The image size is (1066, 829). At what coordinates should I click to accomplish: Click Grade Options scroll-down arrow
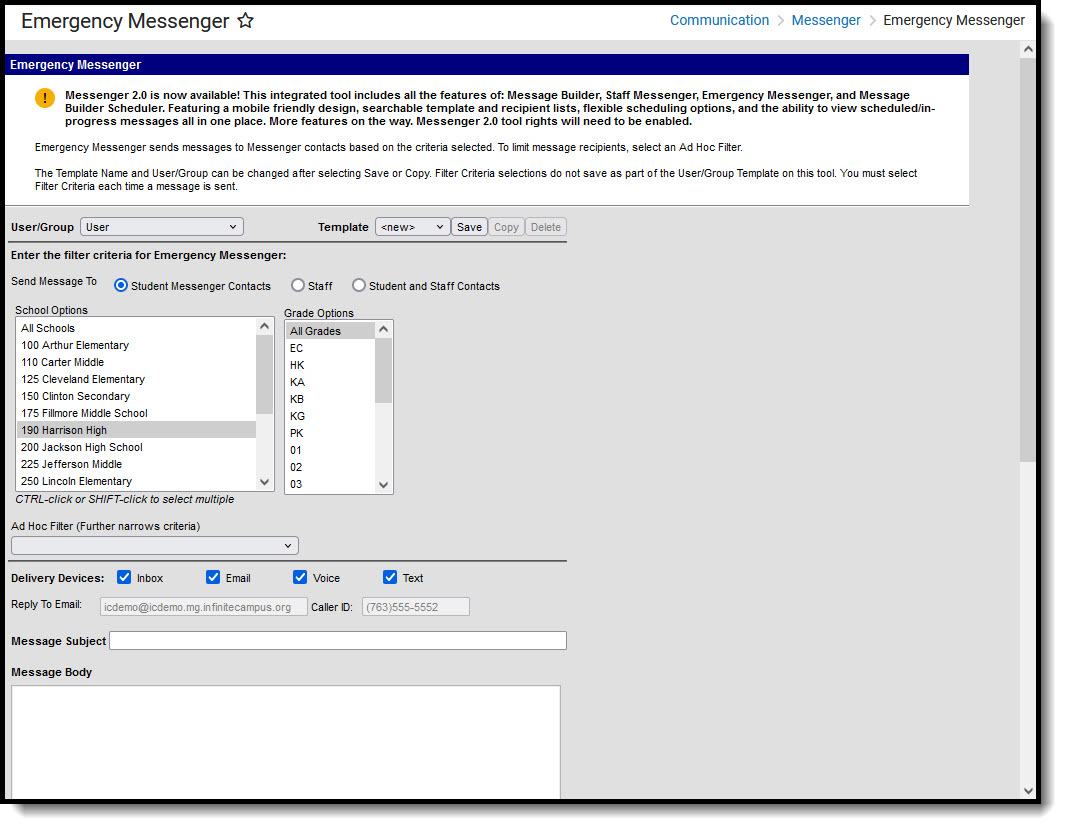(383, 485)
